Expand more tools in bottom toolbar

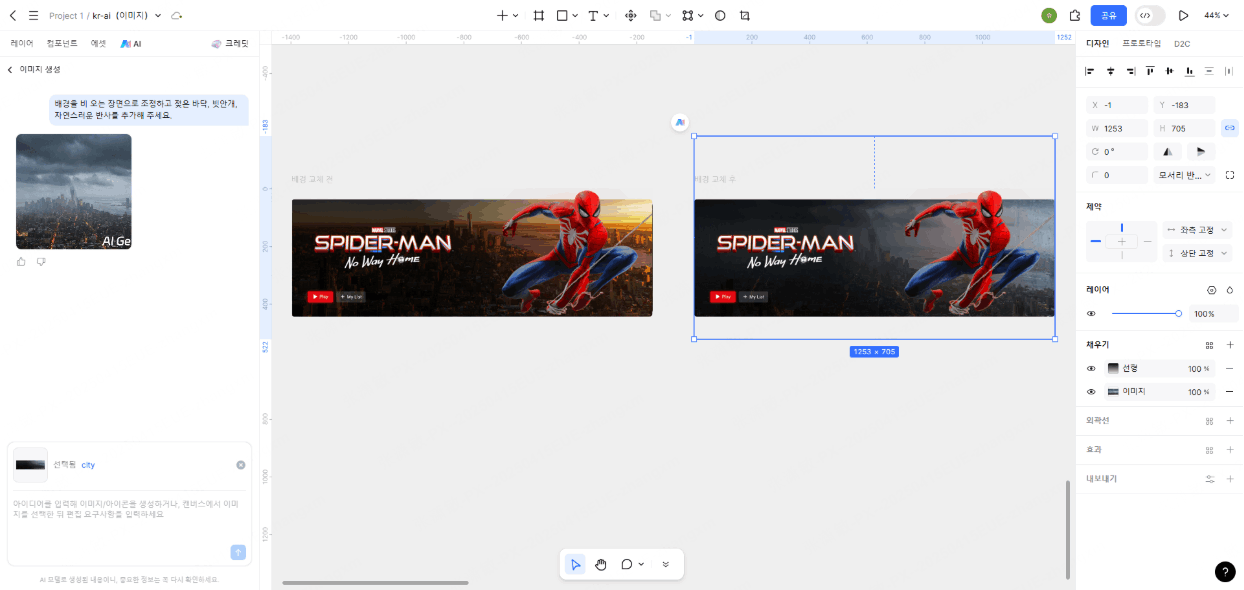point(665,564)
